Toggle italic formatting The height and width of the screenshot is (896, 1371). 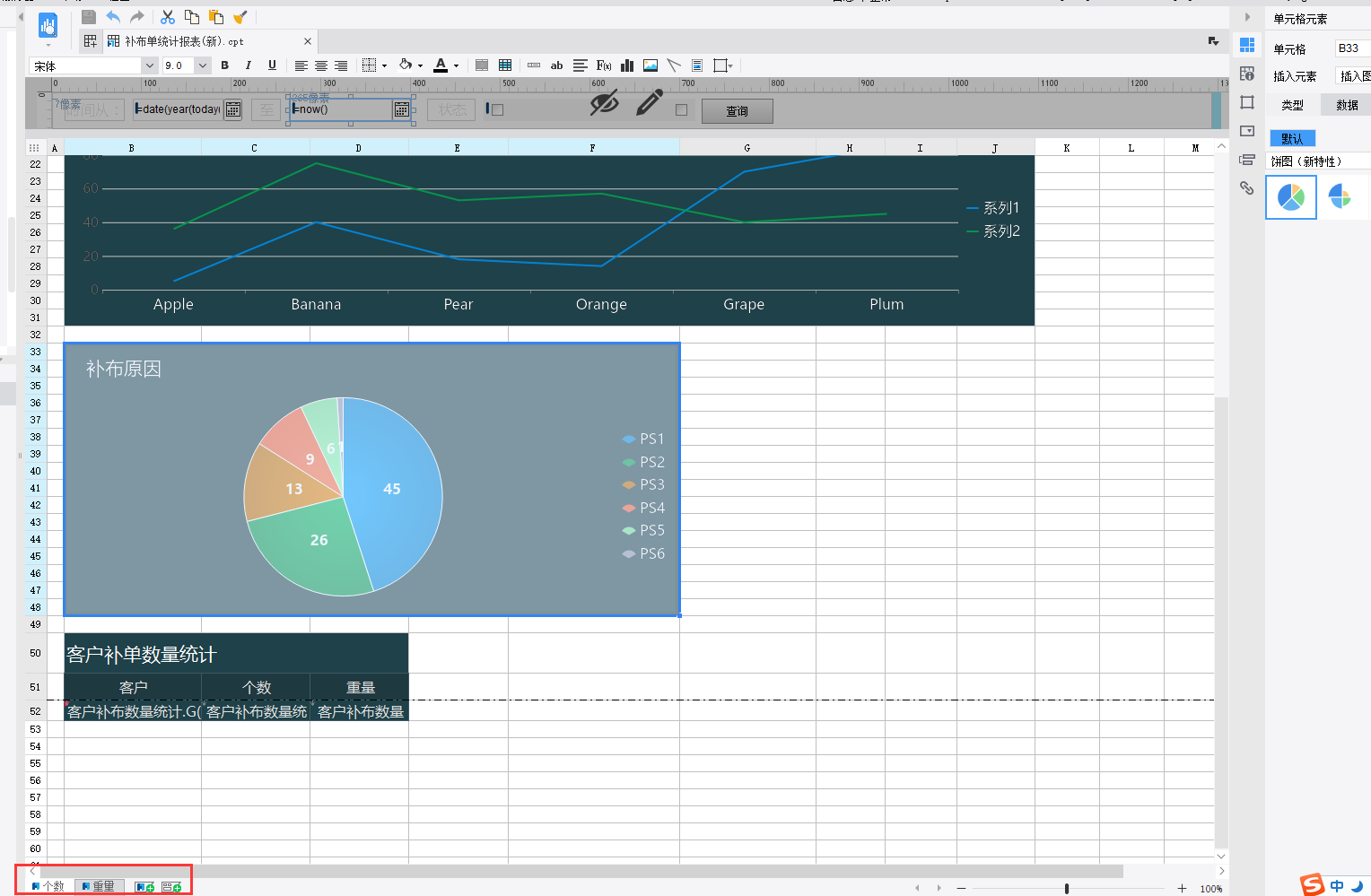tap(249, 65)
